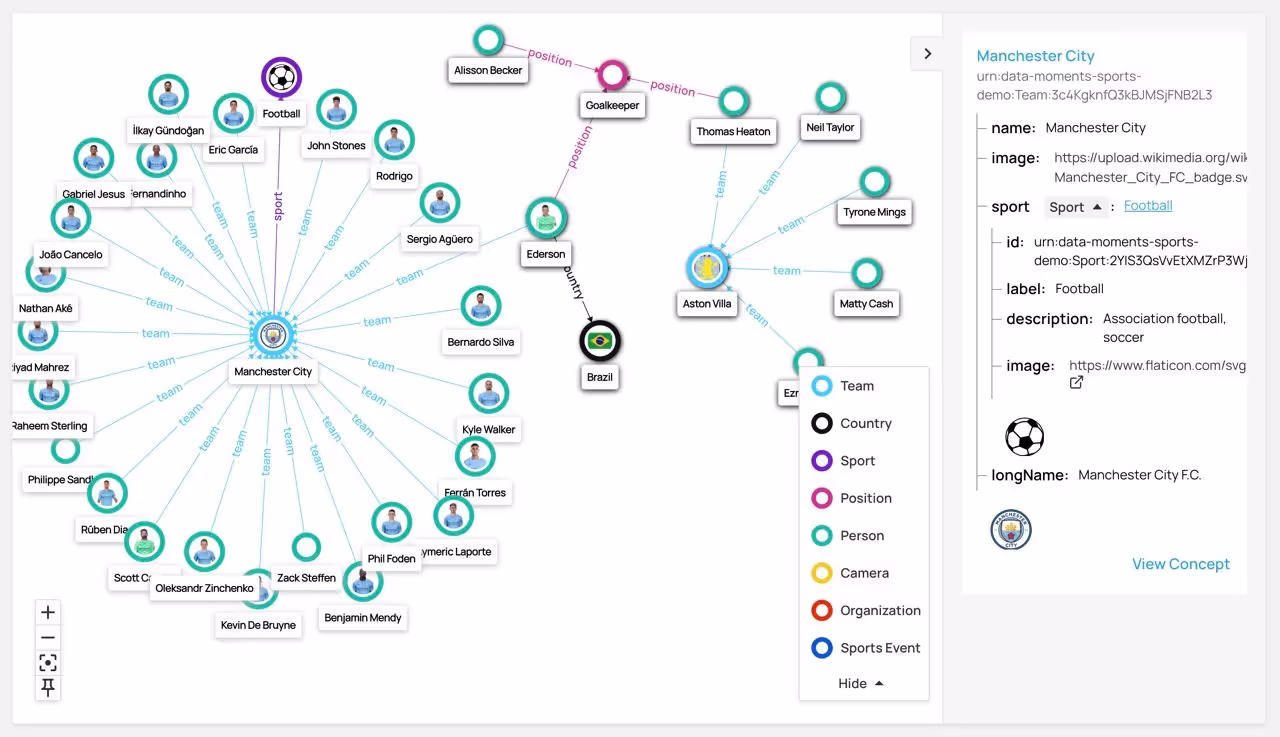1280x737 pixels.
Task: Collapse the side panel with chevron
Action: [x=927, y=54]
